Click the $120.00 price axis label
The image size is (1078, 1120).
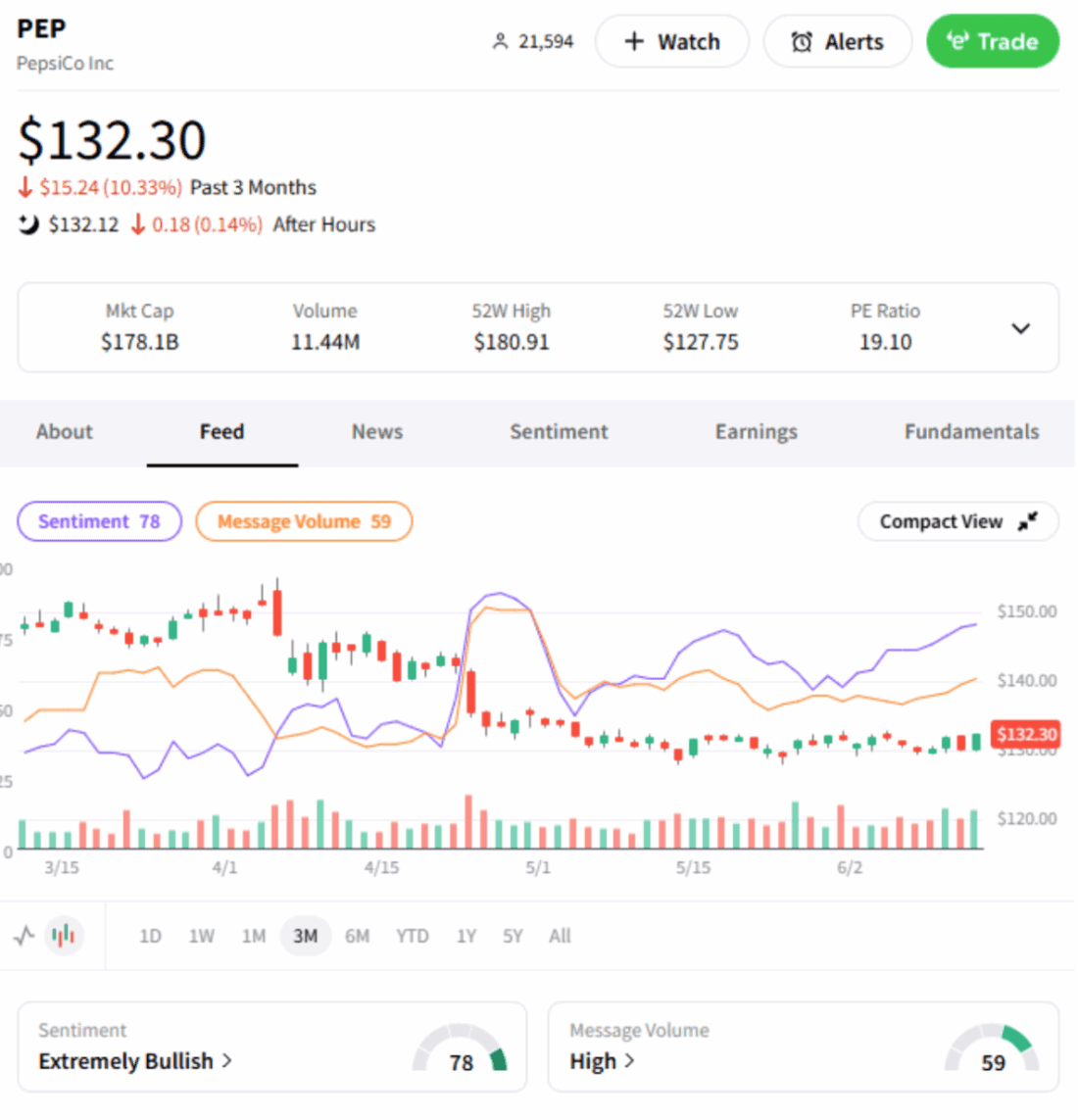tap(1027, 818)
